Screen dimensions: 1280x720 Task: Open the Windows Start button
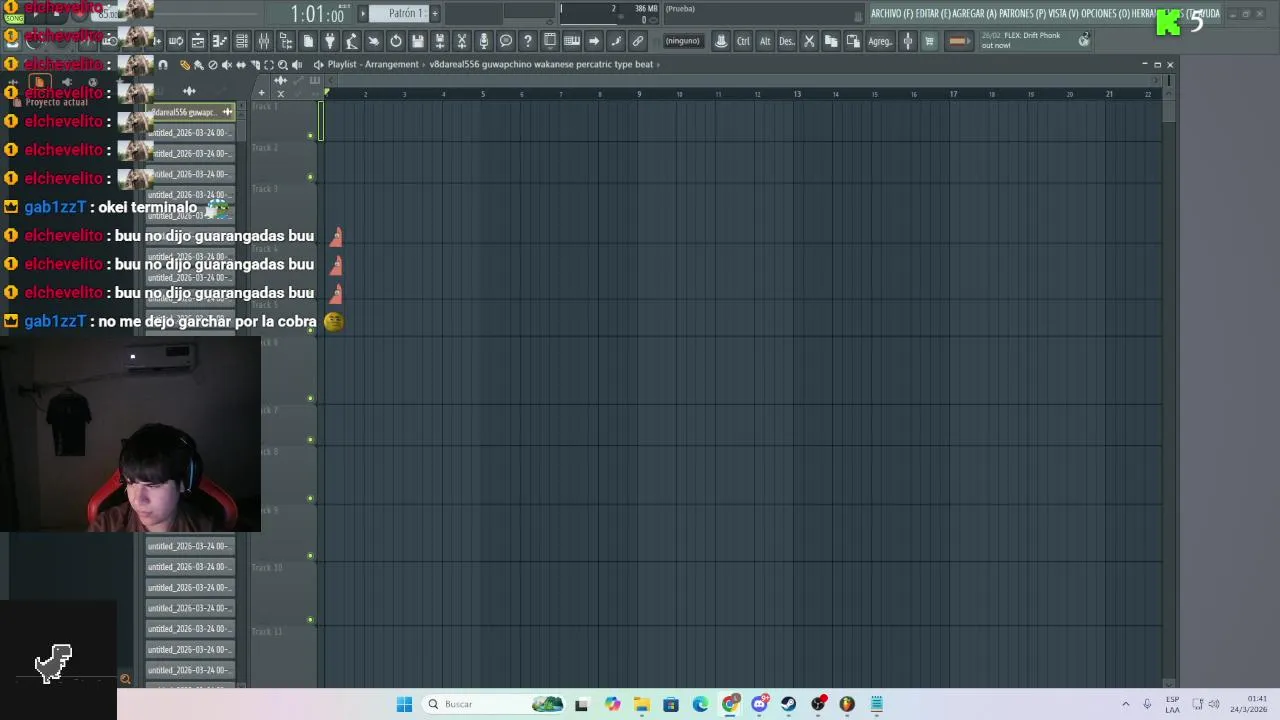tap(404, 704)
